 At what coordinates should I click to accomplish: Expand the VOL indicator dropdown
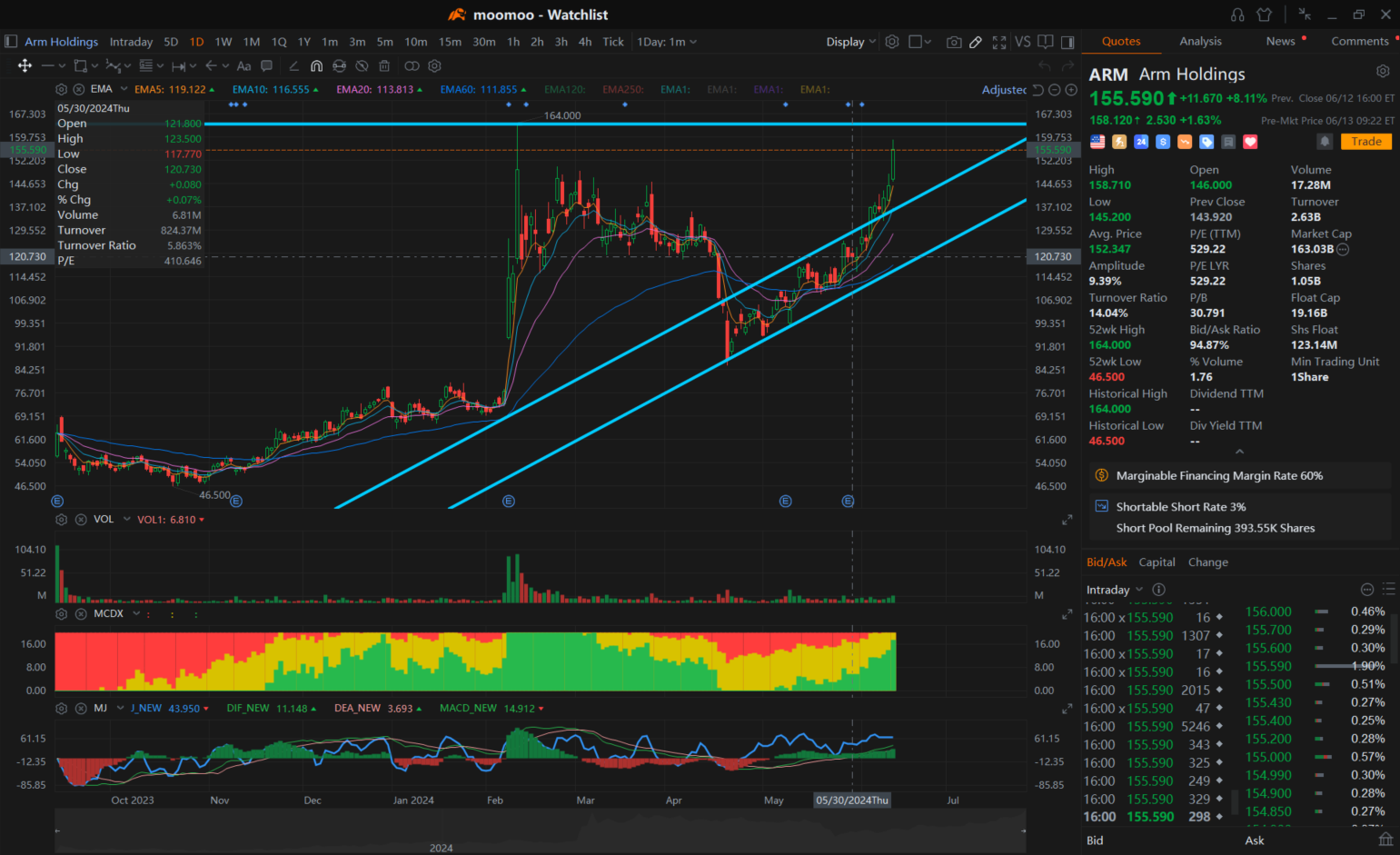(126, 520)
